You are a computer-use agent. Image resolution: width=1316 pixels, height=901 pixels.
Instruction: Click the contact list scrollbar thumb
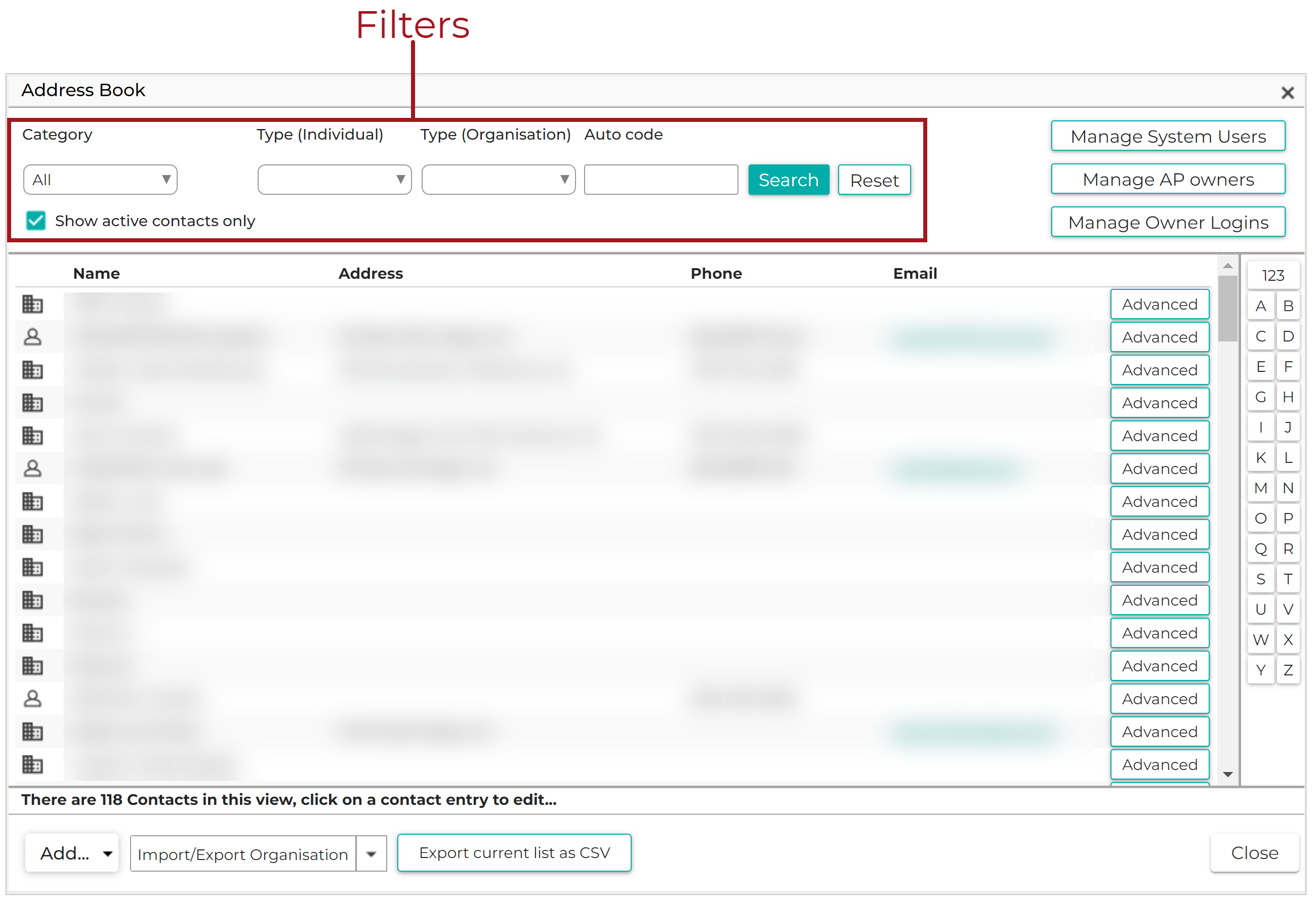point(1227,309)
